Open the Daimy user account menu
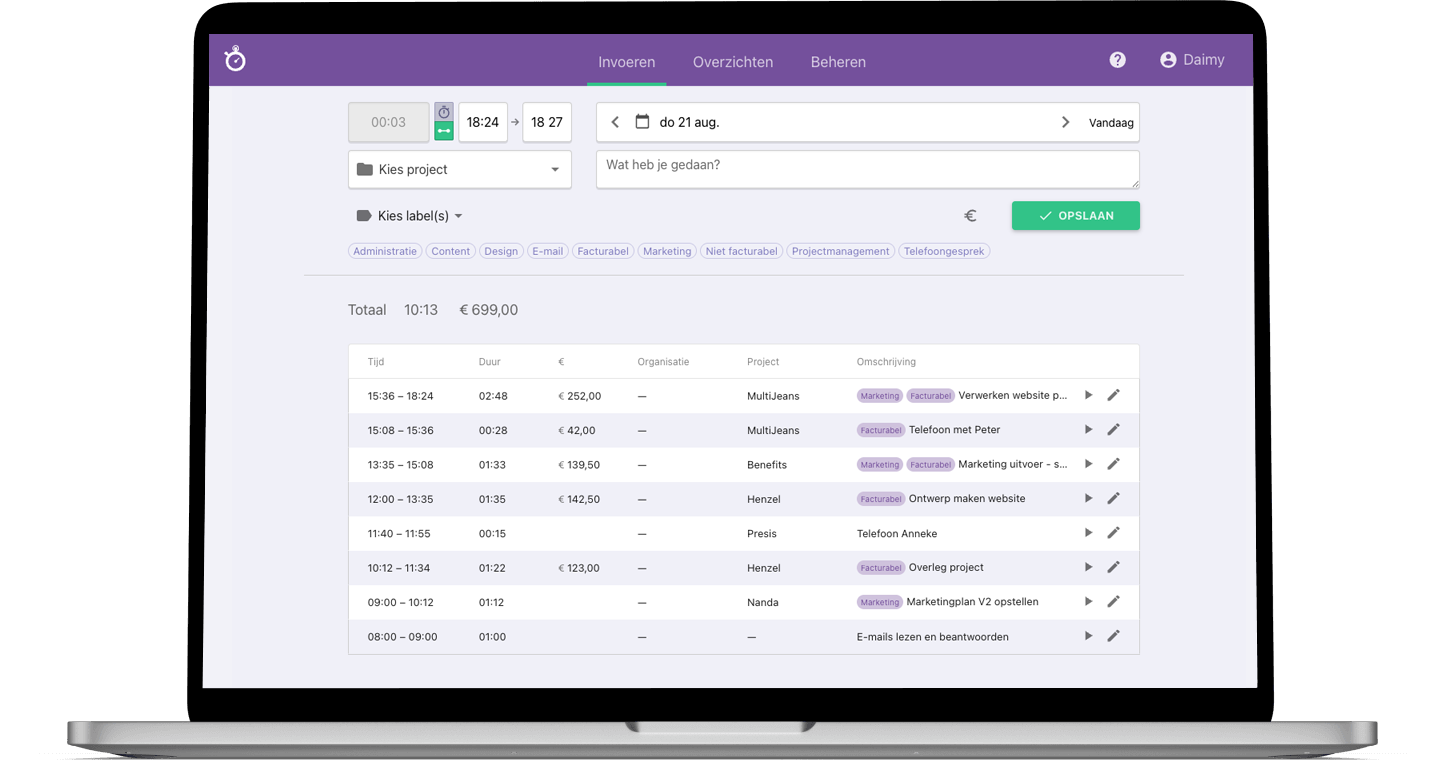1440x771 pixels. coord(1192,60)
